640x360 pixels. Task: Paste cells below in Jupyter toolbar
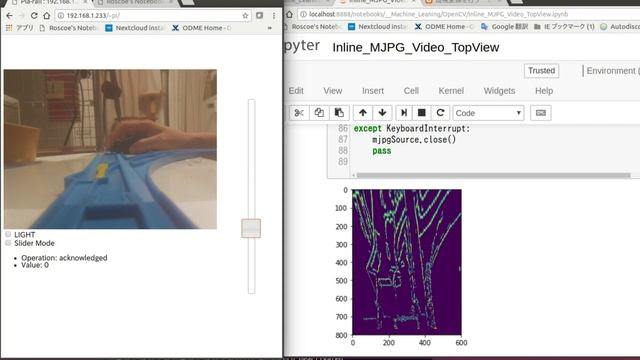[339, 113]
